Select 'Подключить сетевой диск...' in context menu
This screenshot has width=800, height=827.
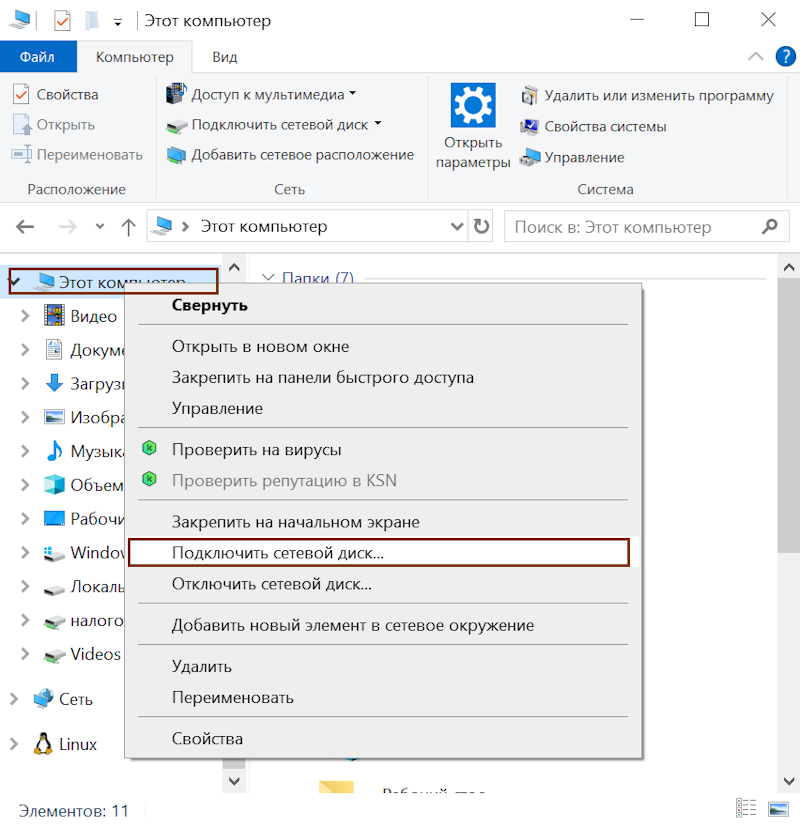point(278,552)
